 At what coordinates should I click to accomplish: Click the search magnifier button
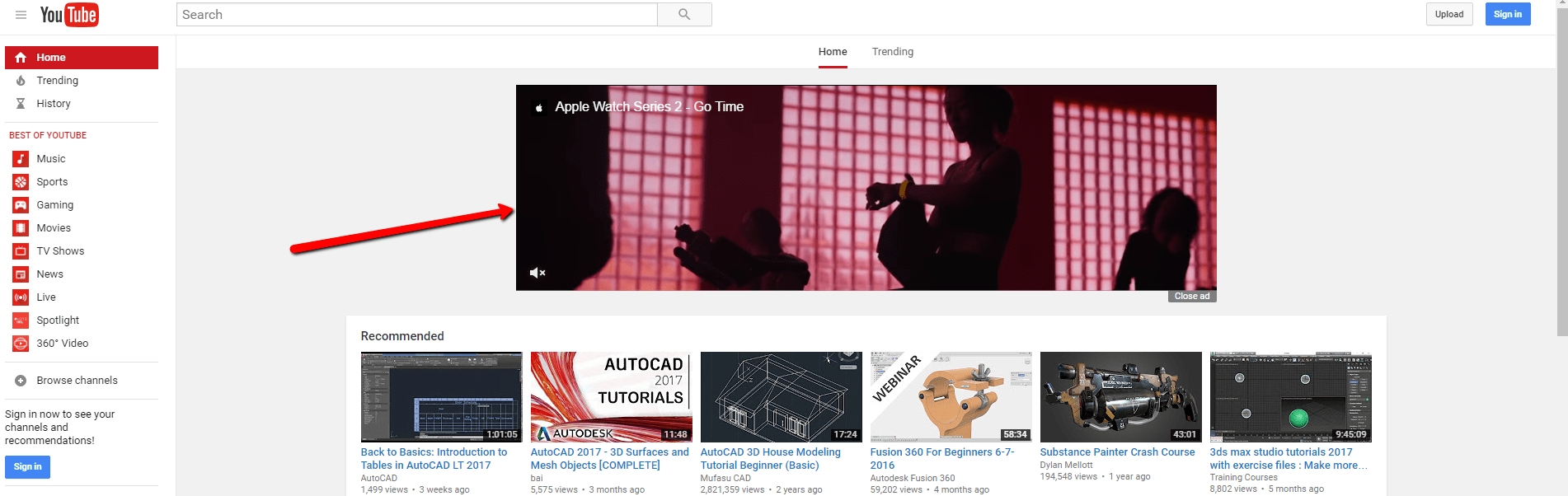pos(684,14)
